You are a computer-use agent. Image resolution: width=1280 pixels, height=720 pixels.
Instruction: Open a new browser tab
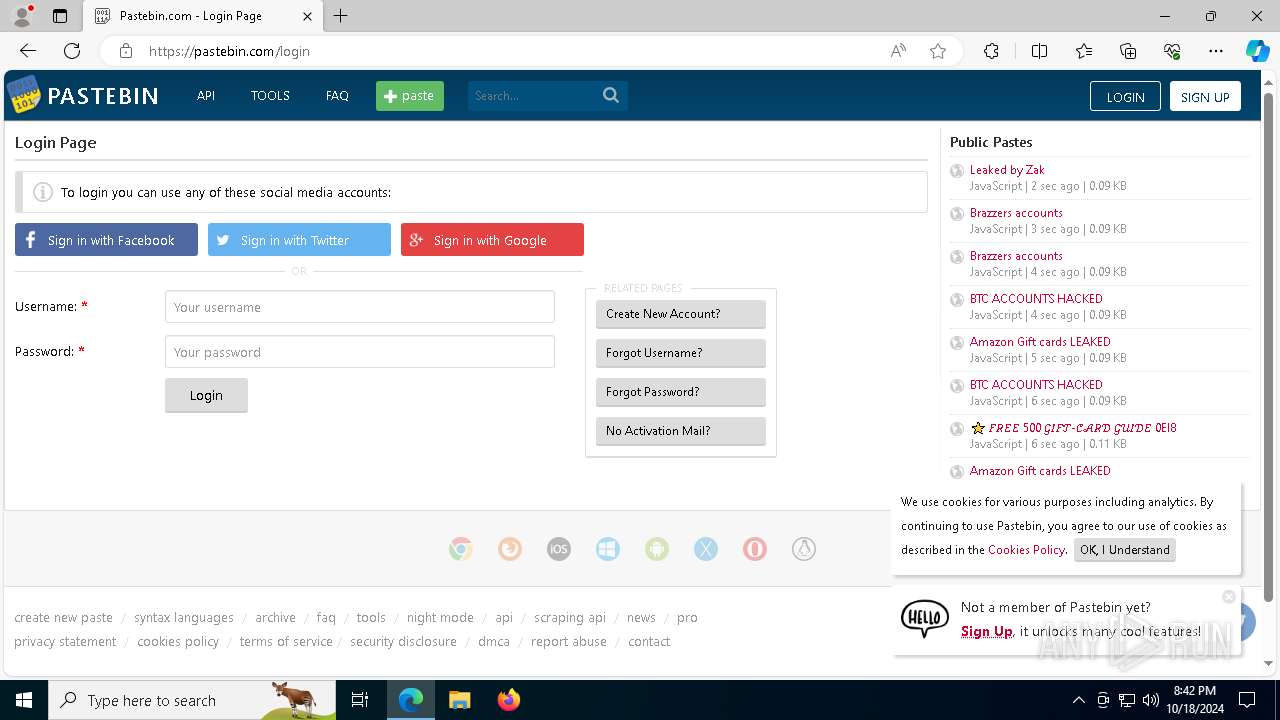tap(341, 16)
